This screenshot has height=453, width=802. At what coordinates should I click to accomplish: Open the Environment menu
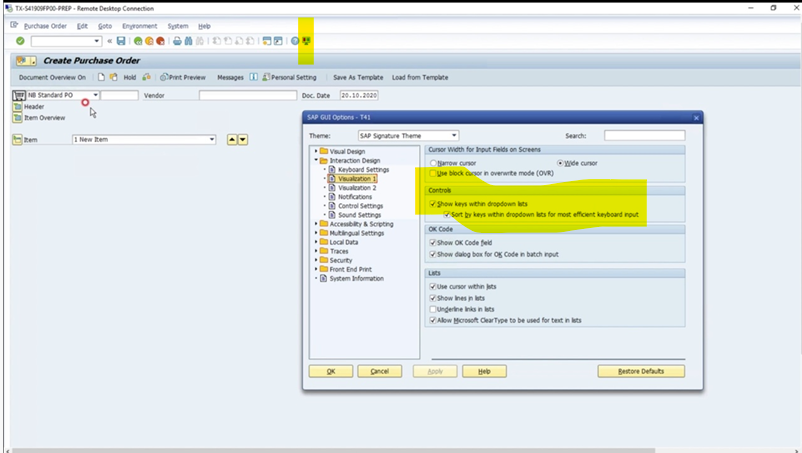click(140, 26)
